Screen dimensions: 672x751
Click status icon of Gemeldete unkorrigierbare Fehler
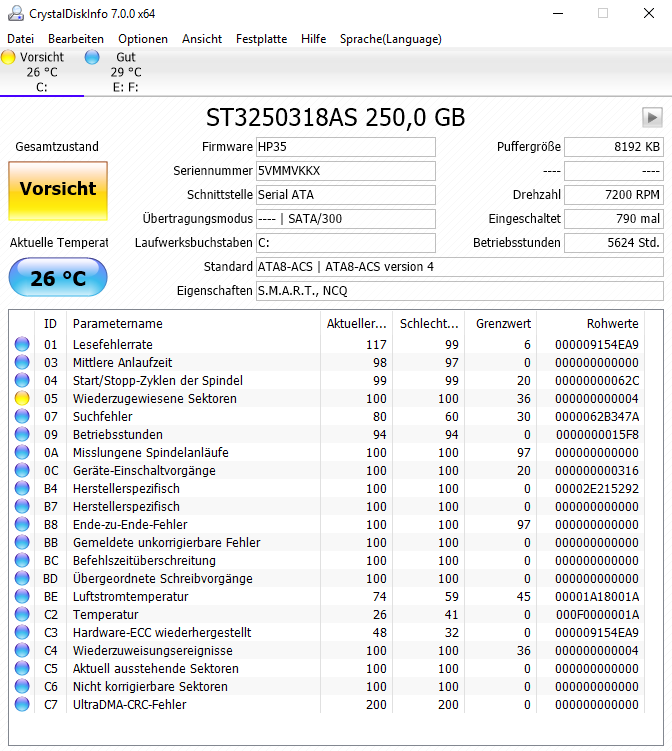pyautogui.click(x=22, y=542)
